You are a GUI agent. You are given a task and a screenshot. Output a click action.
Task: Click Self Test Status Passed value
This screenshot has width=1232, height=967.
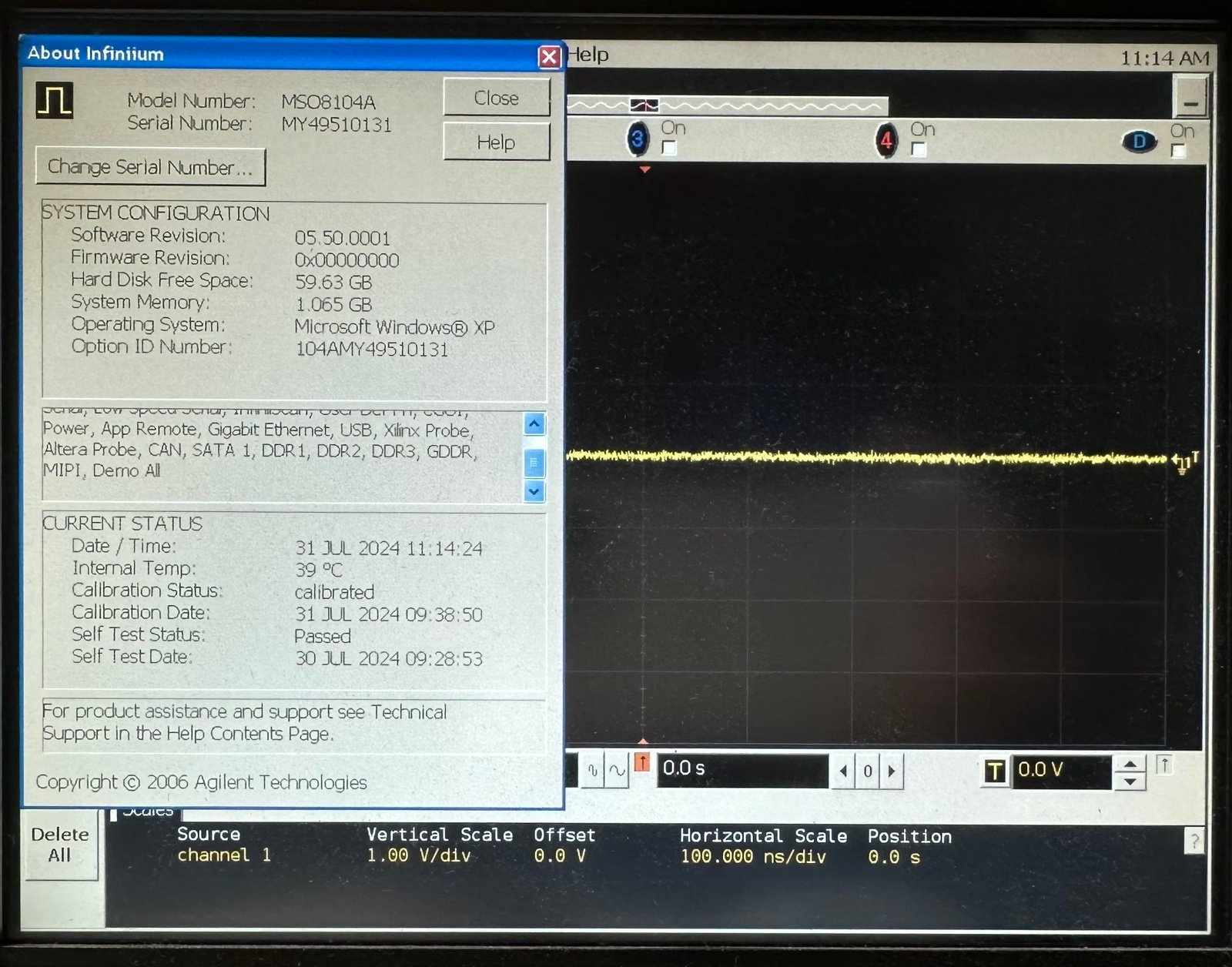323,637
